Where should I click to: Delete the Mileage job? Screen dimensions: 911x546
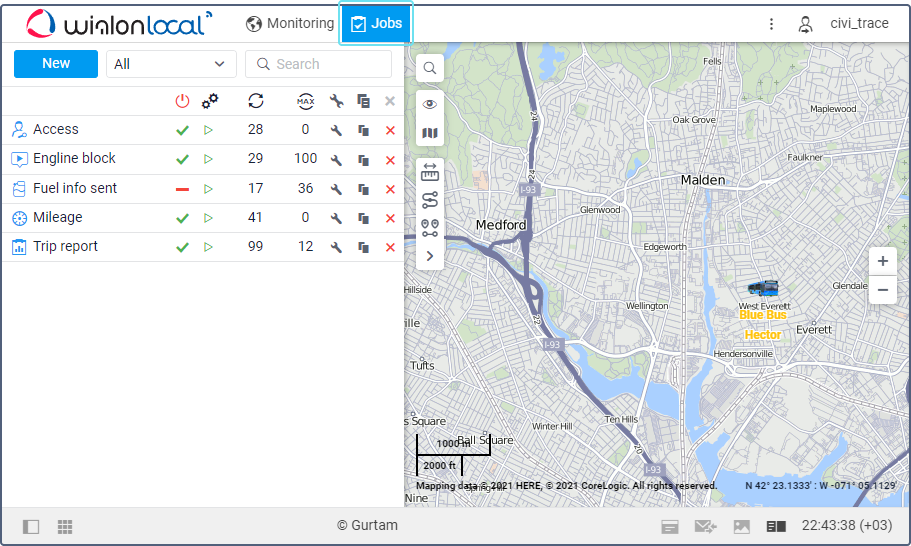click(390, 218)
